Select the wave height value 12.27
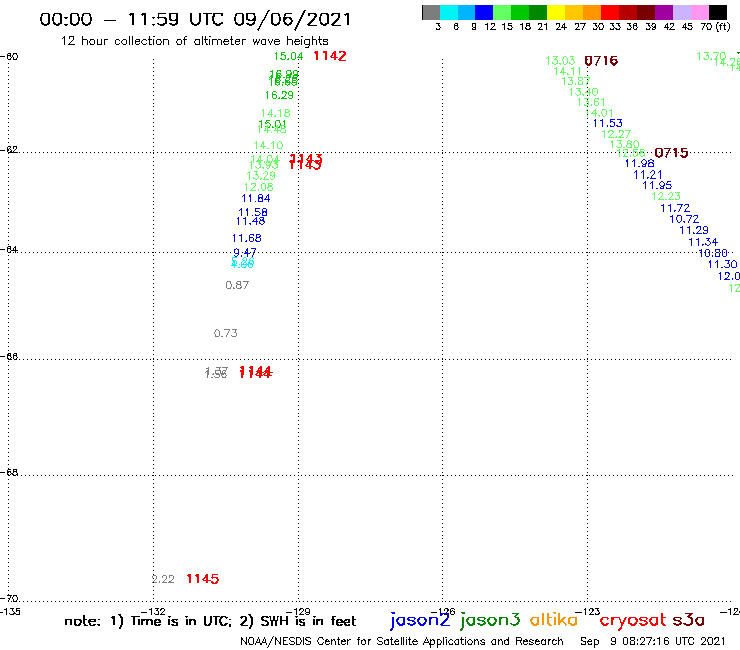The height and width of the screenshot is (650, 740). point(616,134)
